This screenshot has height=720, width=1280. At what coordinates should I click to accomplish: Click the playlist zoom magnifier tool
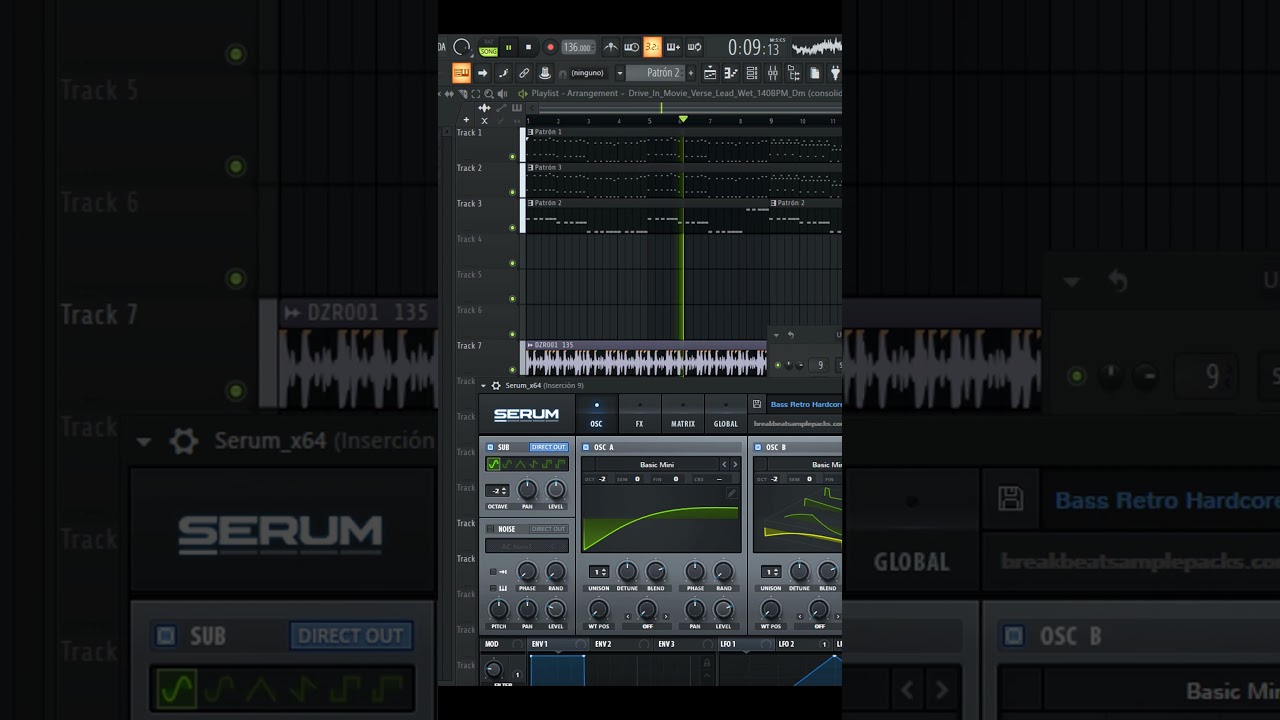[x=489, y=94]
